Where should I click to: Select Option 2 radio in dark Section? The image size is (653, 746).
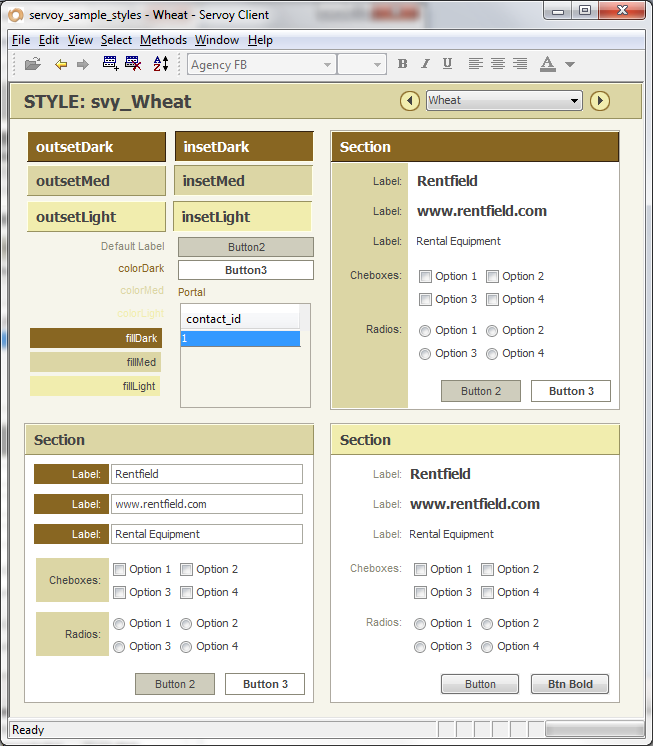click(492, 330)
